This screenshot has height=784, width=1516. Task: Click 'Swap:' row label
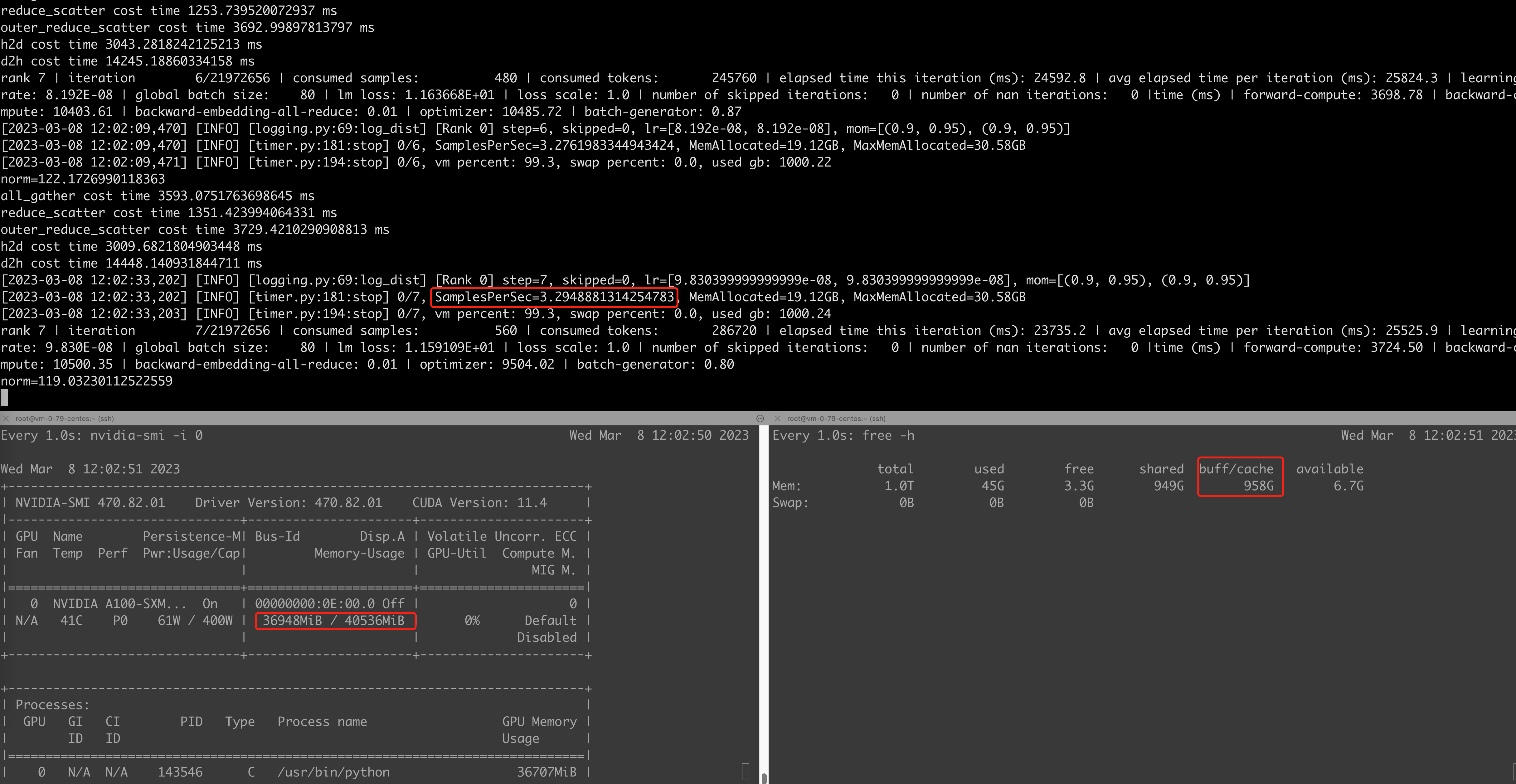790,503
